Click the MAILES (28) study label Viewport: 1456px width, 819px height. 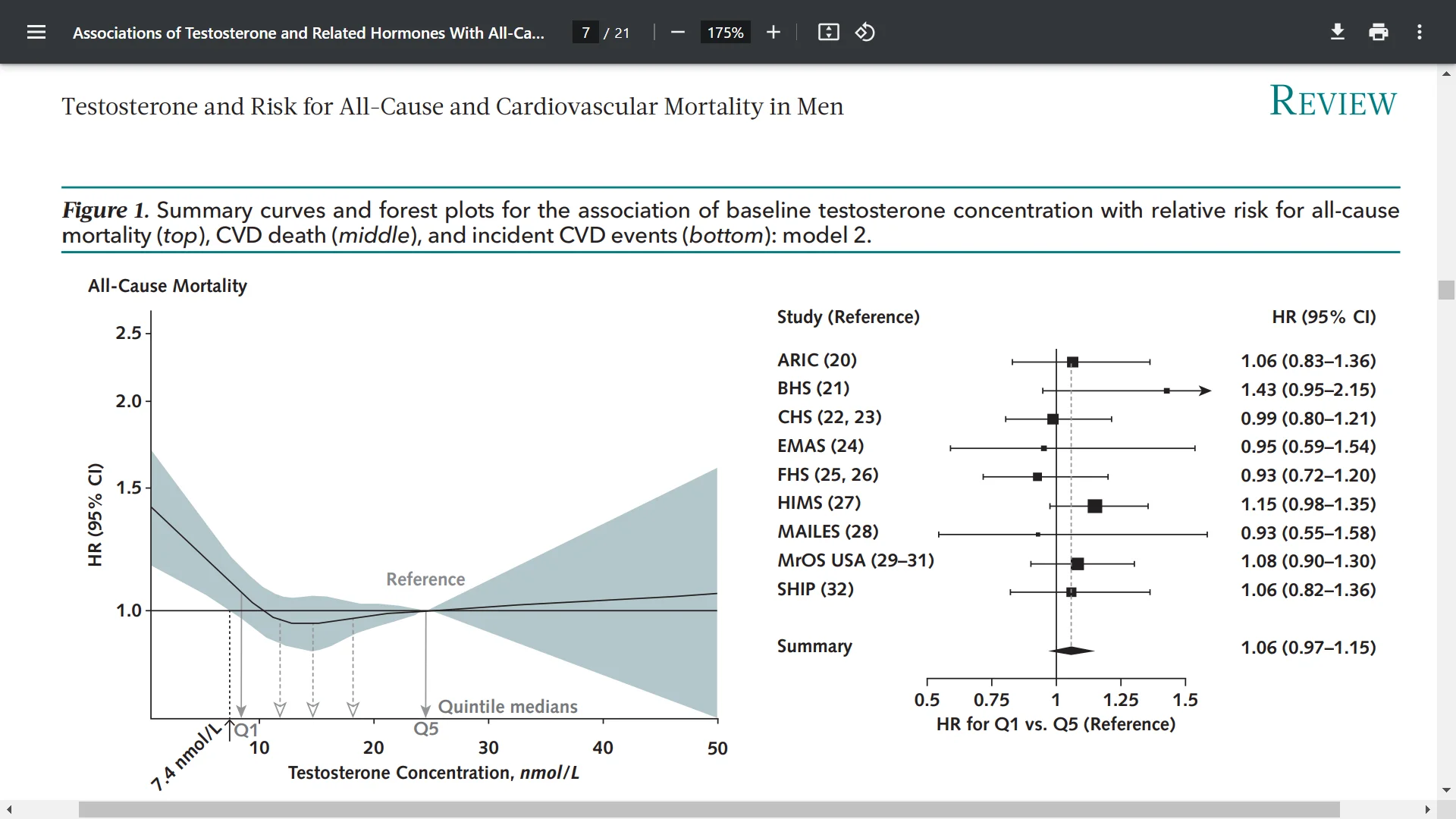point(827,532)
